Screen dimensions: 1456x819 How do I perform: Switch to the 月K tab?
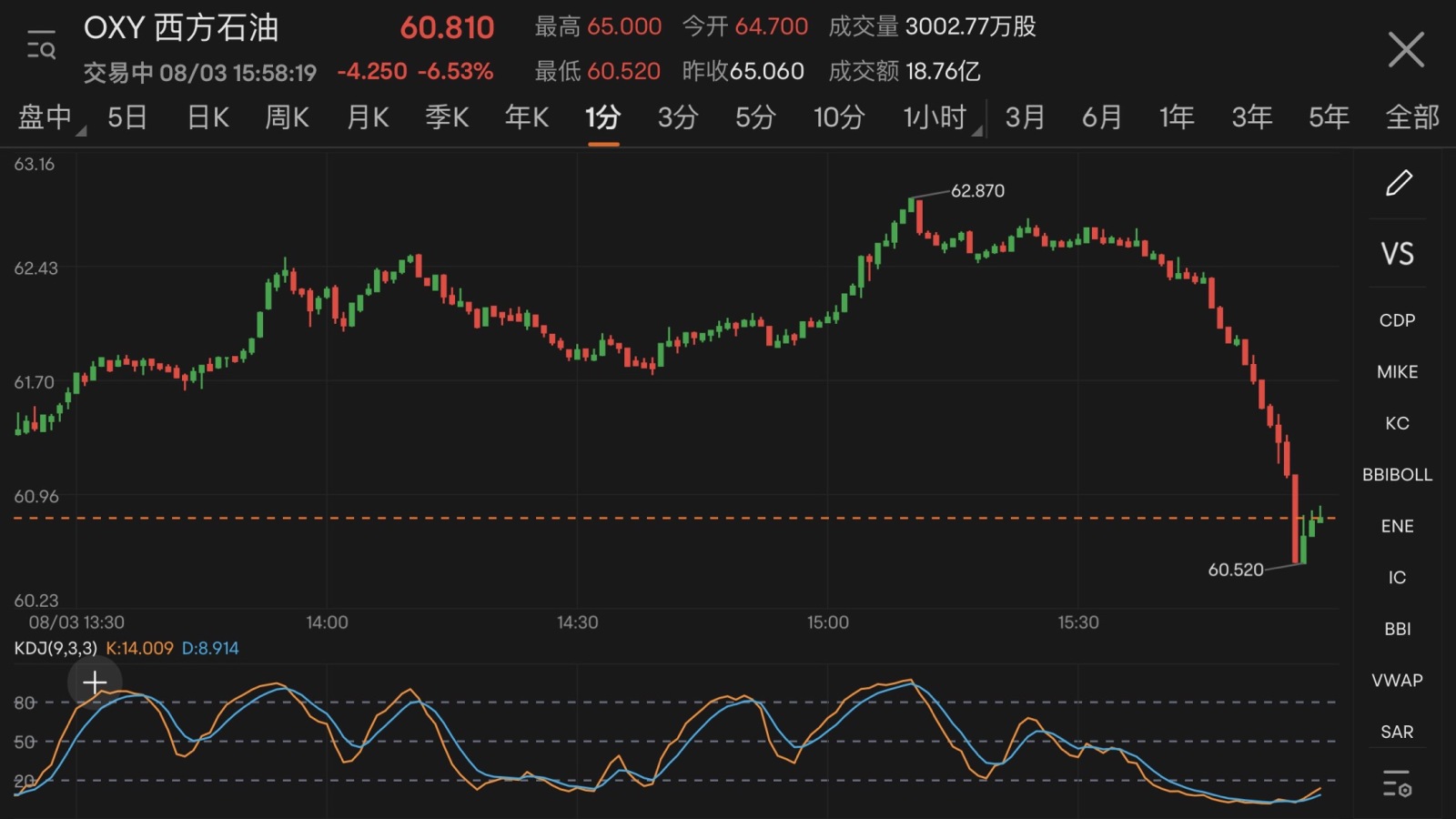(368, 117)
